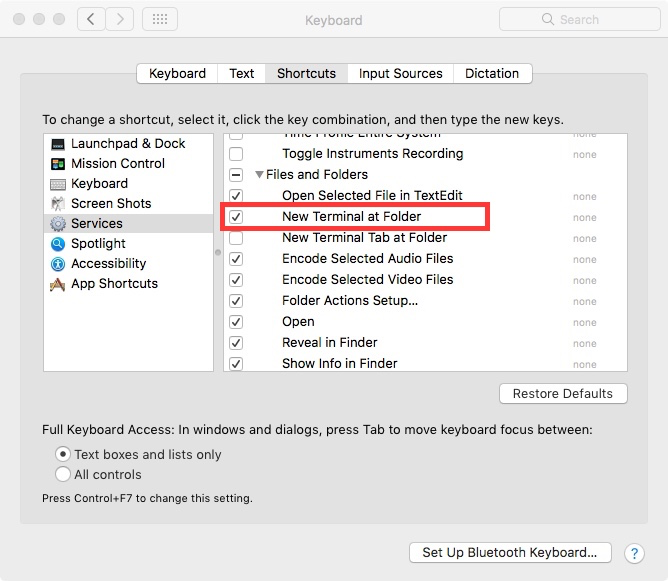Select Spotlight category label
Viewport: 668px width, 581px height.
click(98, 244)
